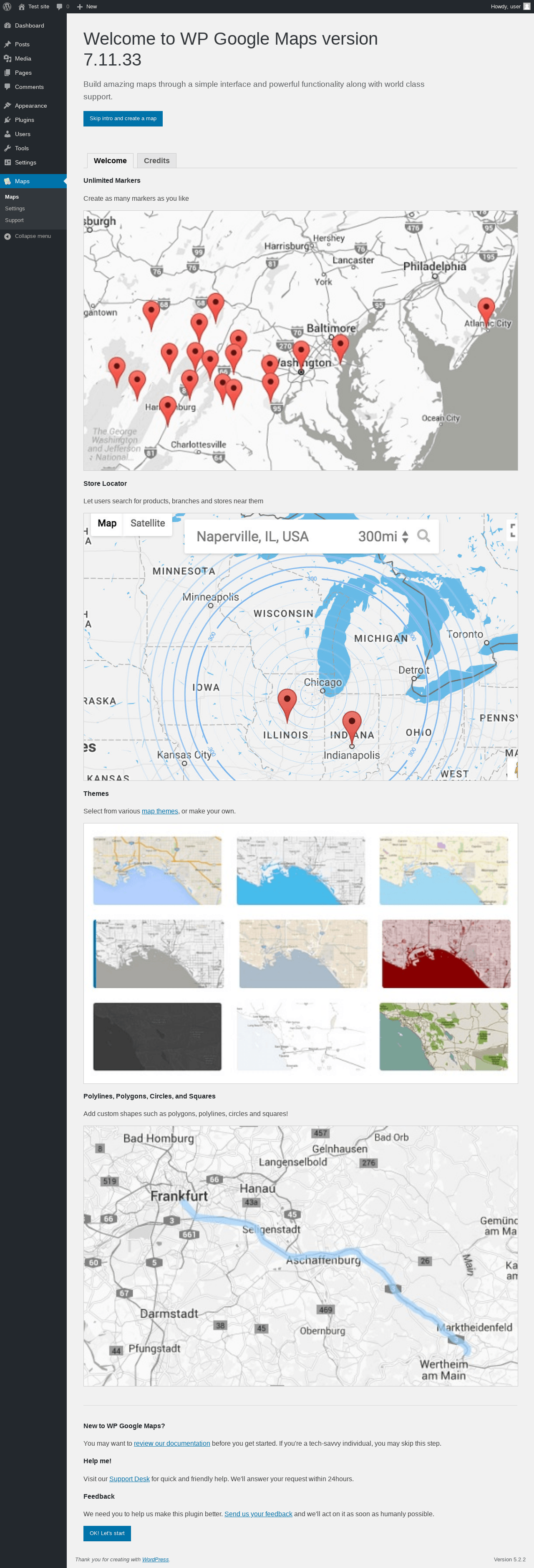Click the Settings sliders icon in main menu
This screenshot has width=534, height=1568.
[x=7, y=162]
